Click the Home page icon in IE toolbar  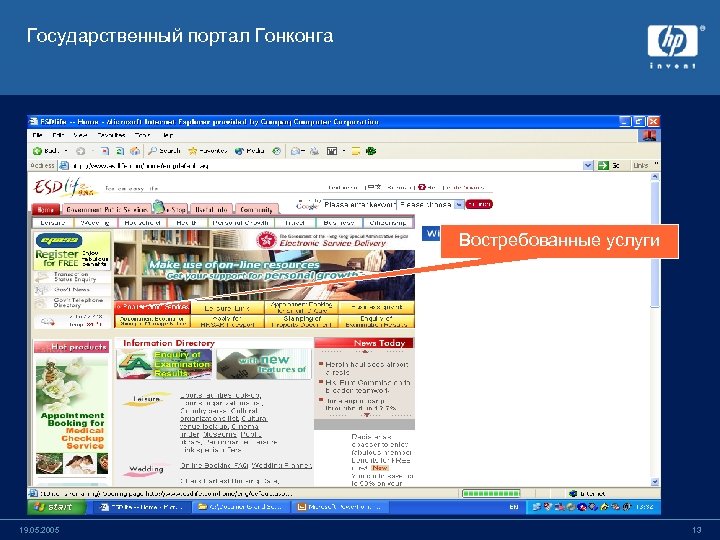[x=135, y=151]
